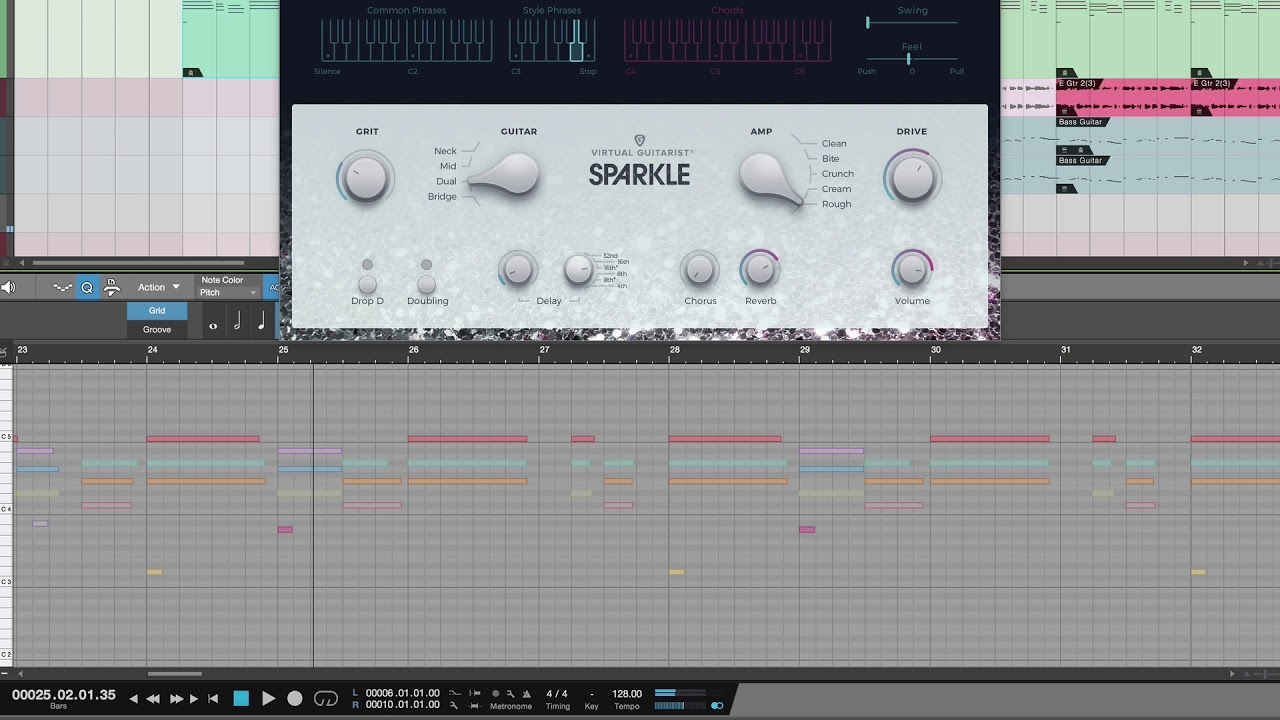Click the audition speaker icon
The width and height of the screenshot is (1280, 720).
pyautogui.click(x=8, y=288)
